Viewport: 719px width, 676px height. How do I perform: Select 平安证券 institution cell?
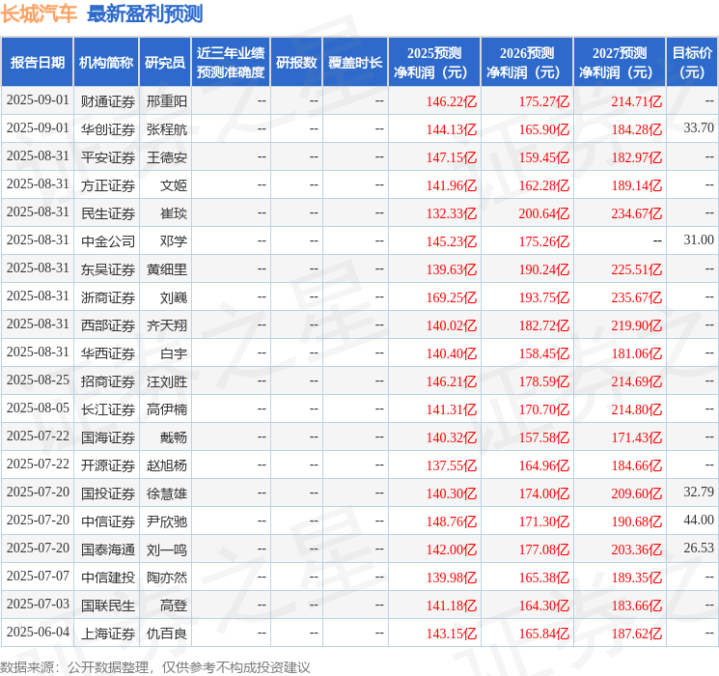tap(108, 157)
